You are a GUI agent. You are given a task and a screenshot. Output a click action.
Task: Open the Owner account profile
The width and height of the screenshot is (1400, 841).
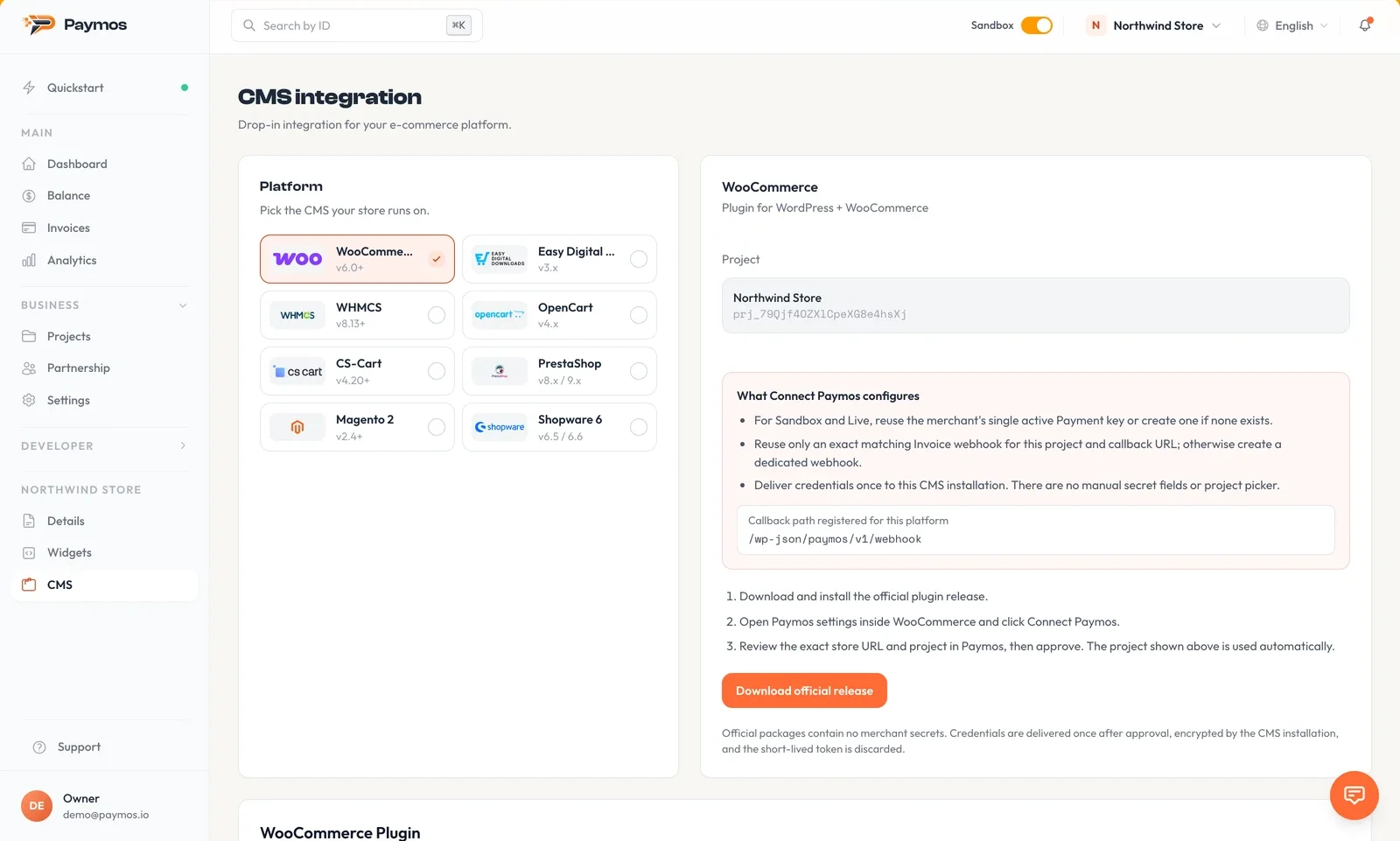[104, 806]
